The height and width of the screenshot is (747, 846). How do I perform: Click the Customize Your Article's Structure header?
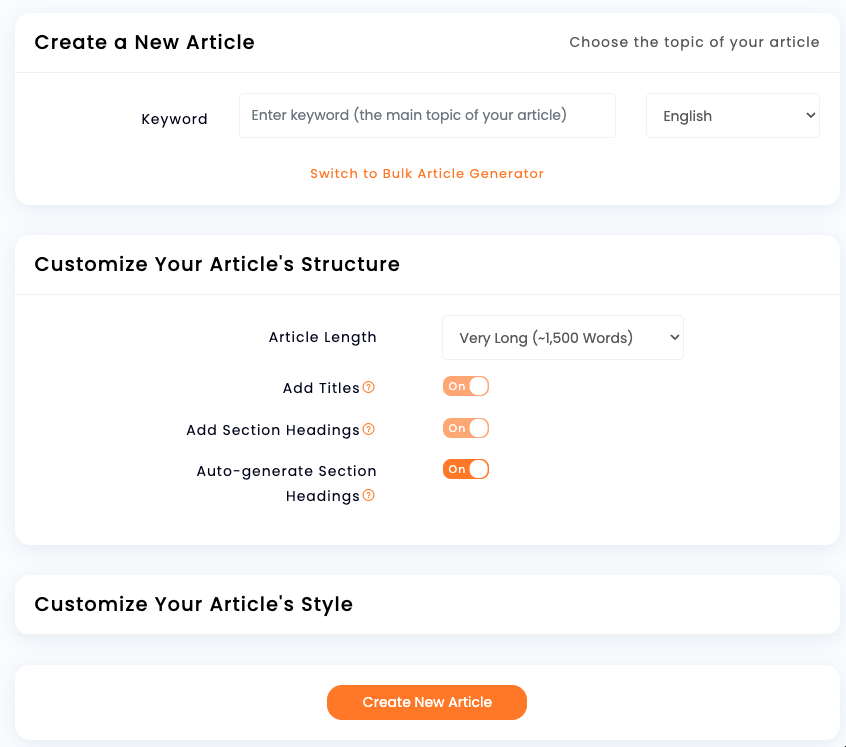217,264
